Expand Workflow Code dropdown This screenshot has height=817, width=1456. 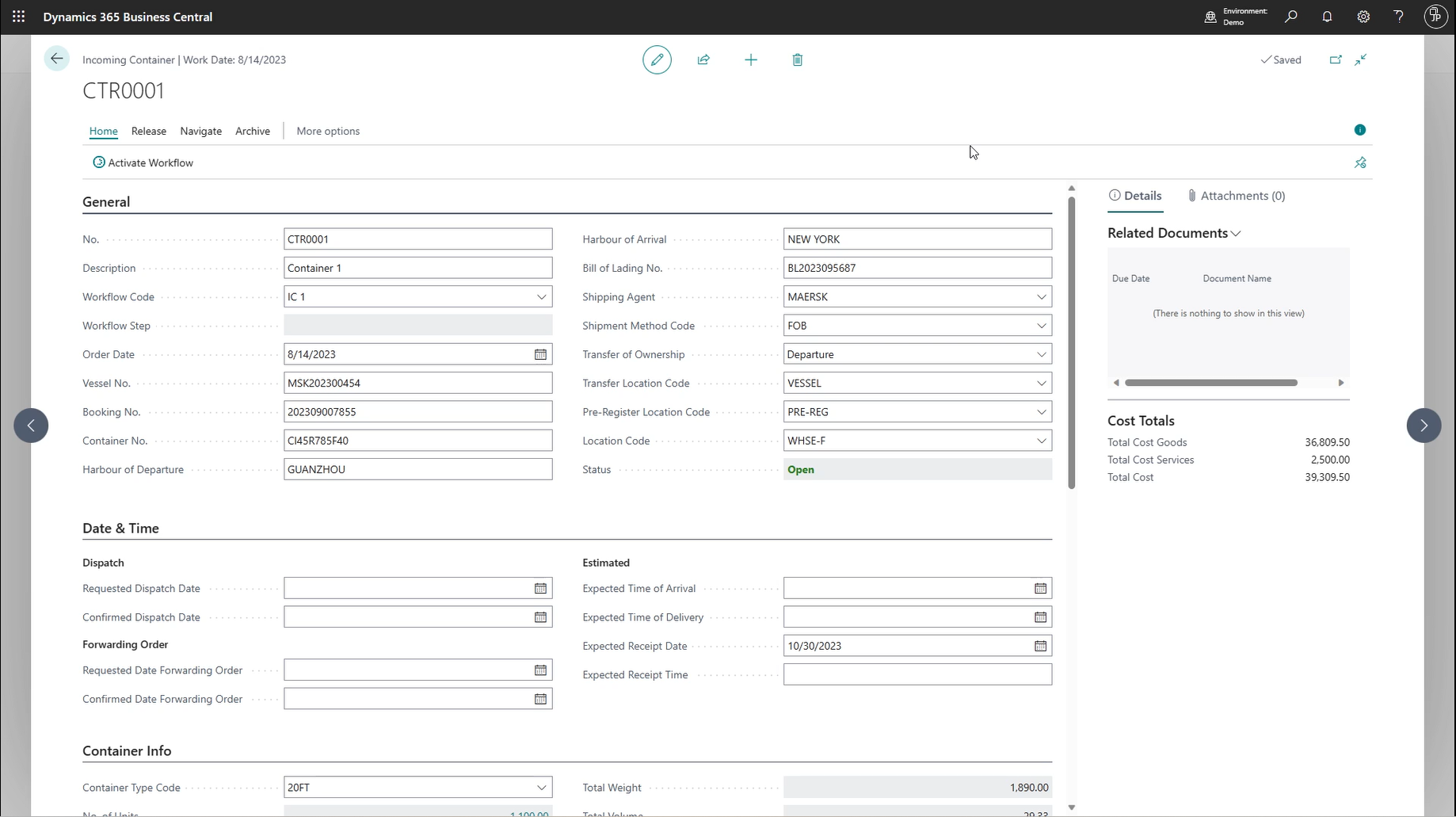coord(542,297)
